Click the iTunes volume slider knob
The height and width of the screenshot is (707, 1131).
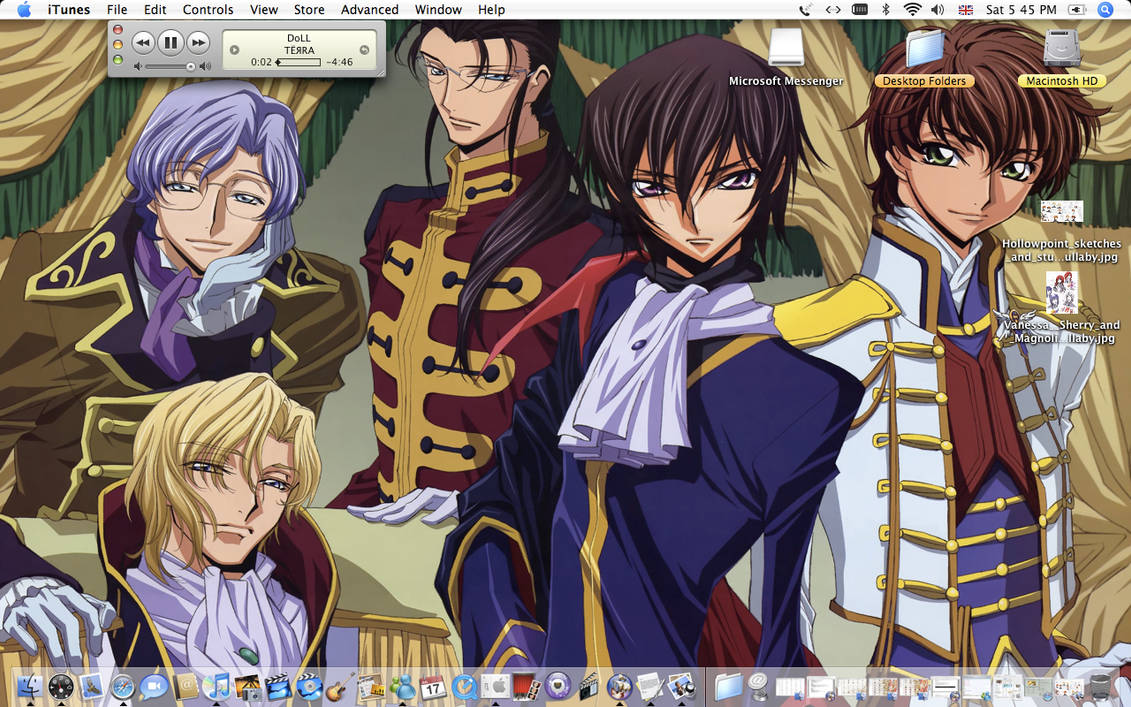(x=190, y=66)
